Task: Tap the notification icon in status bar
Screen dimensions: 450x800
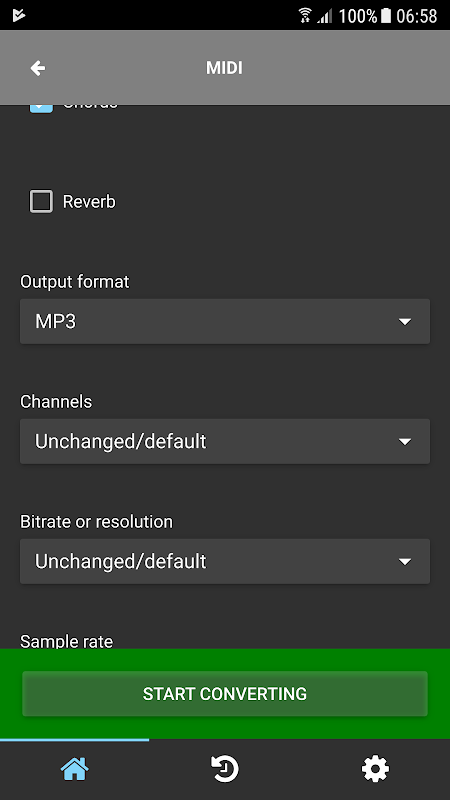Action: (x=19, y=15)
